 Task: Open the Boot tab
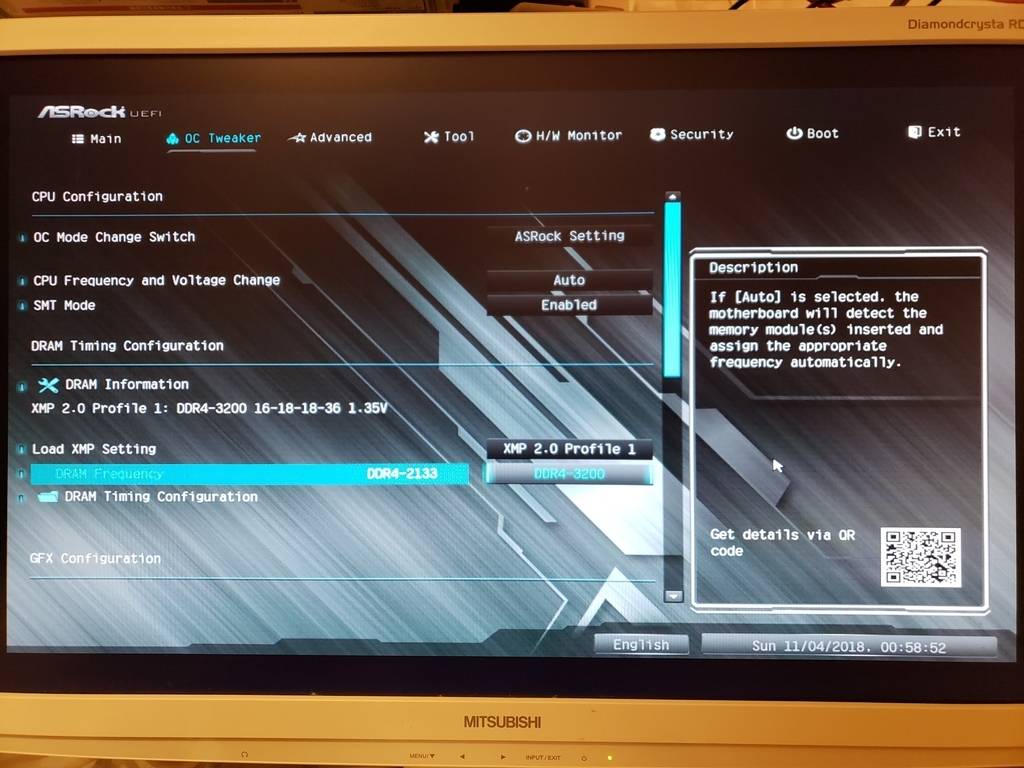click(x=812, y=133)
